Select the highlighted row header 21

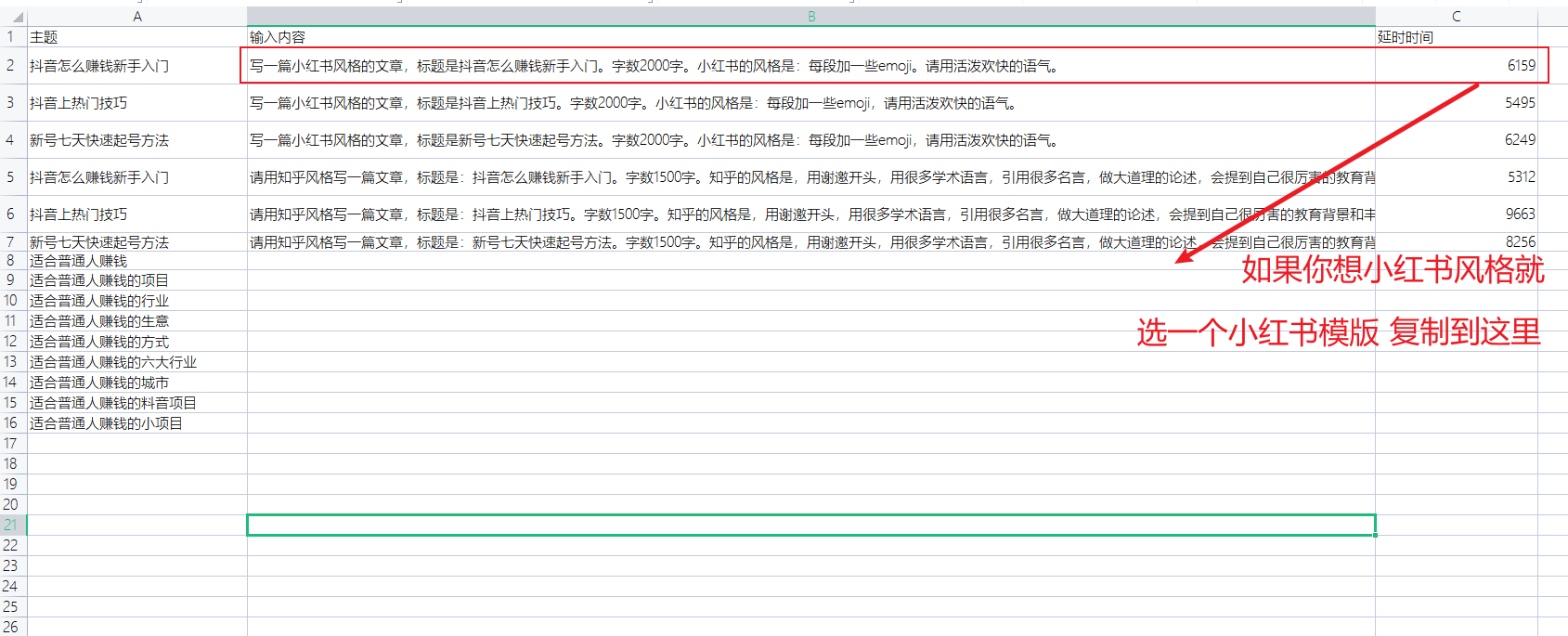pyautogui.click(x=13, y=526)
